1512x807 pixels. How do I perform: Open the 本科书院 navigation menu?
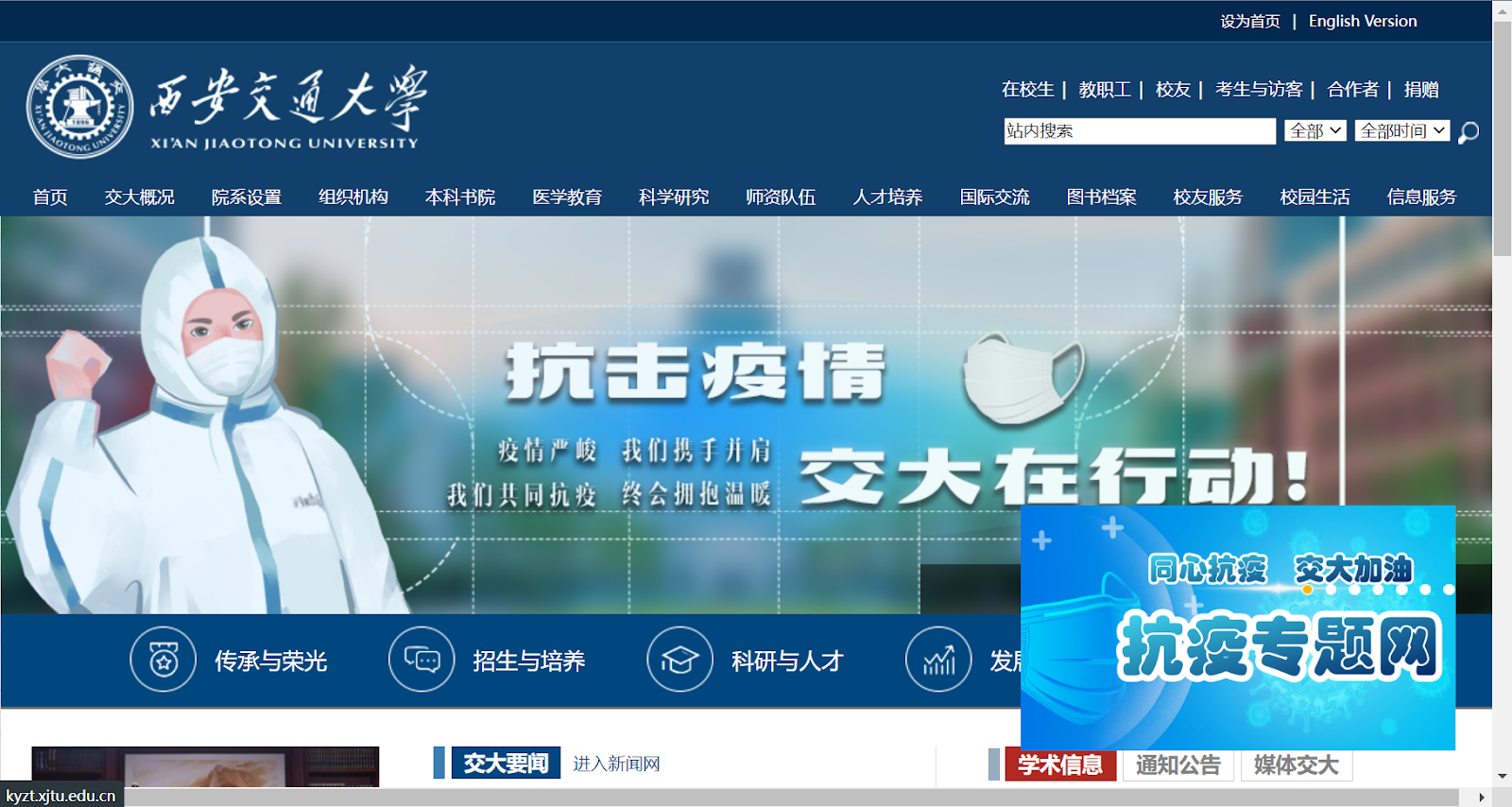point(460,197)
